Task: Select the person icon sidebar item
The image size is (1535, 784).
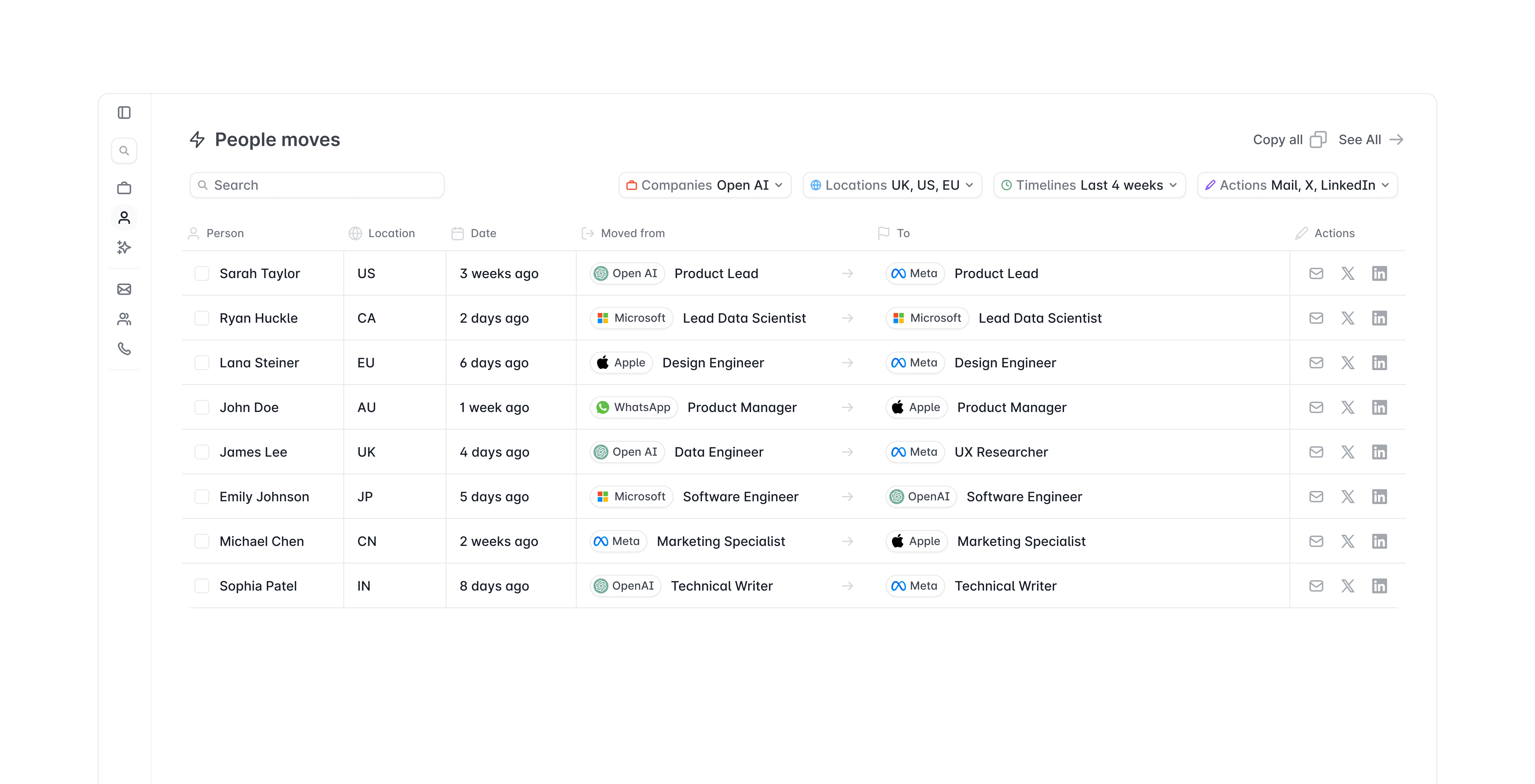Action: tap(124, 218)
